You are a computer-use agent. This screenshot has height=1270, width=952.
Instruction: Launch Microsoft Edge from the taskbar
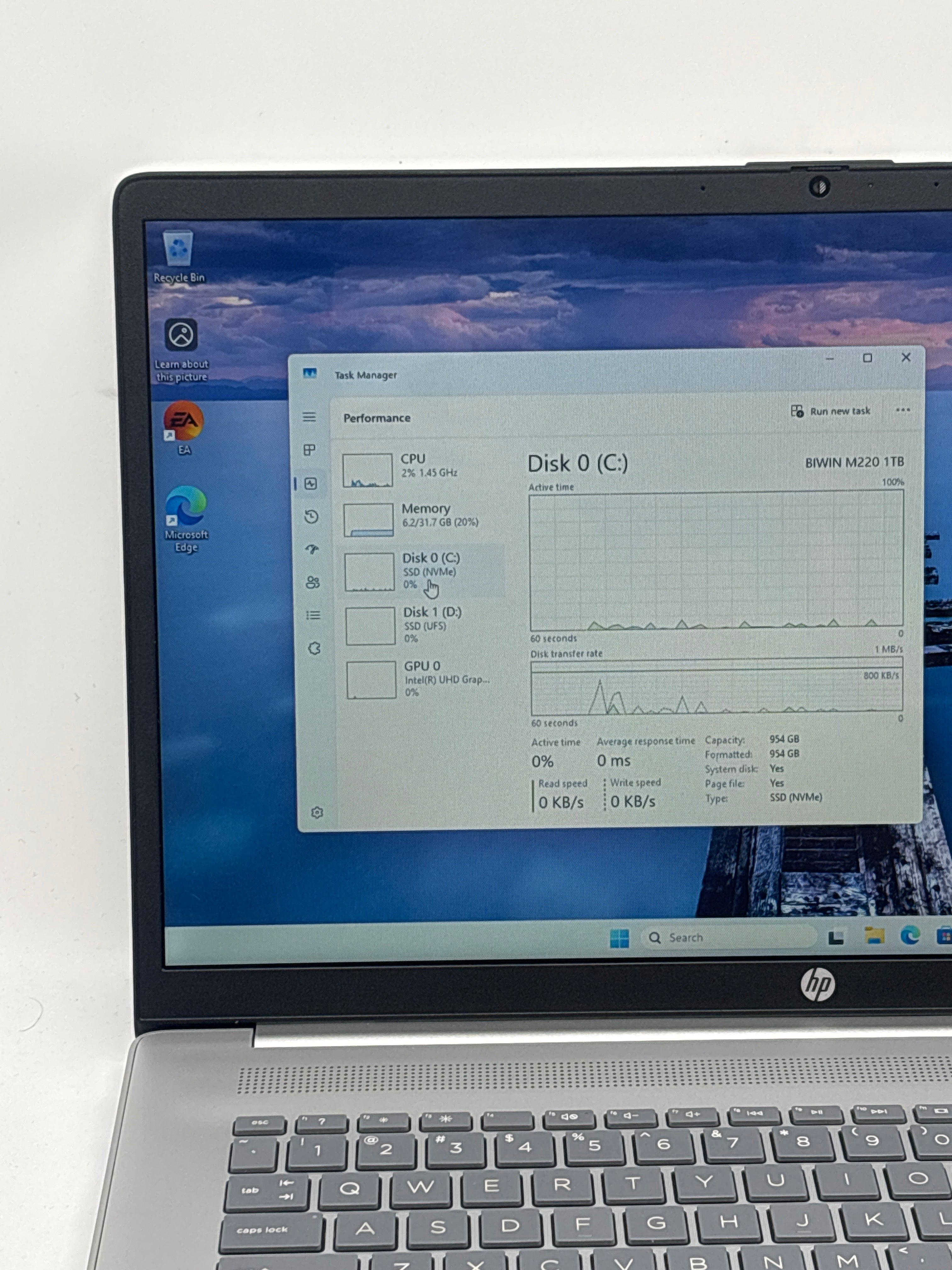[911, 936]
